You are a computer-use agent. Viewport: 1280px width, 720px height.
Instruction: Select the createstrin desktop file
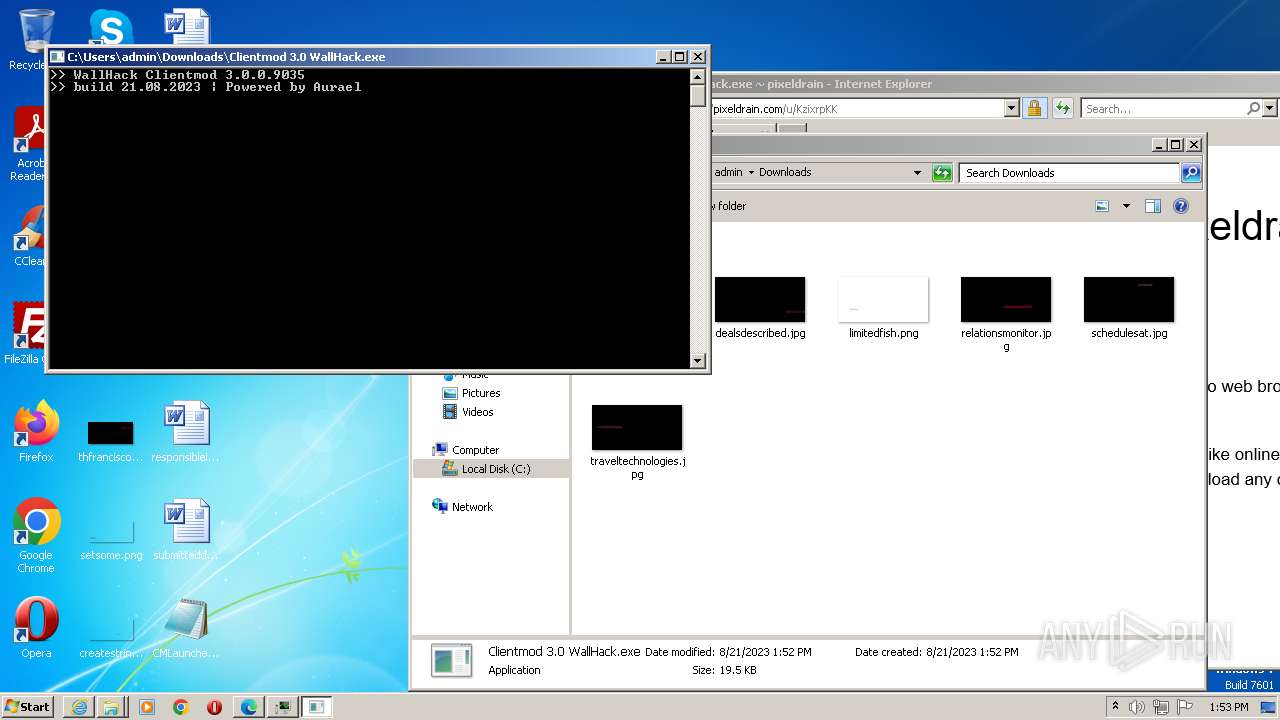point(111,638)
